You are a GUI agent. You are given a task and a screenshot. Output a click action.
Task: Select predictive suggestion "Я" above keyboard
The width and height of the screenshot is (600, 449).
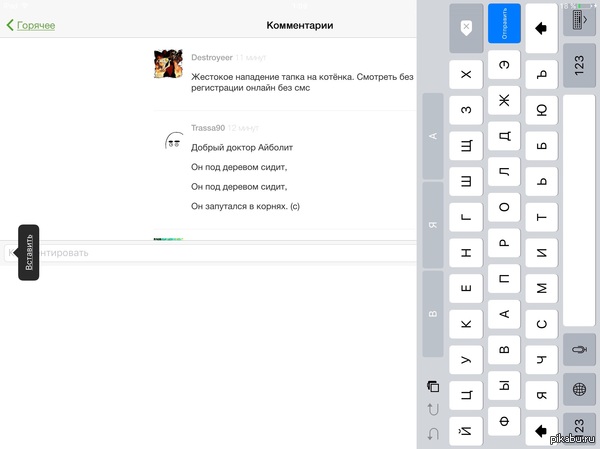point(433,225)
